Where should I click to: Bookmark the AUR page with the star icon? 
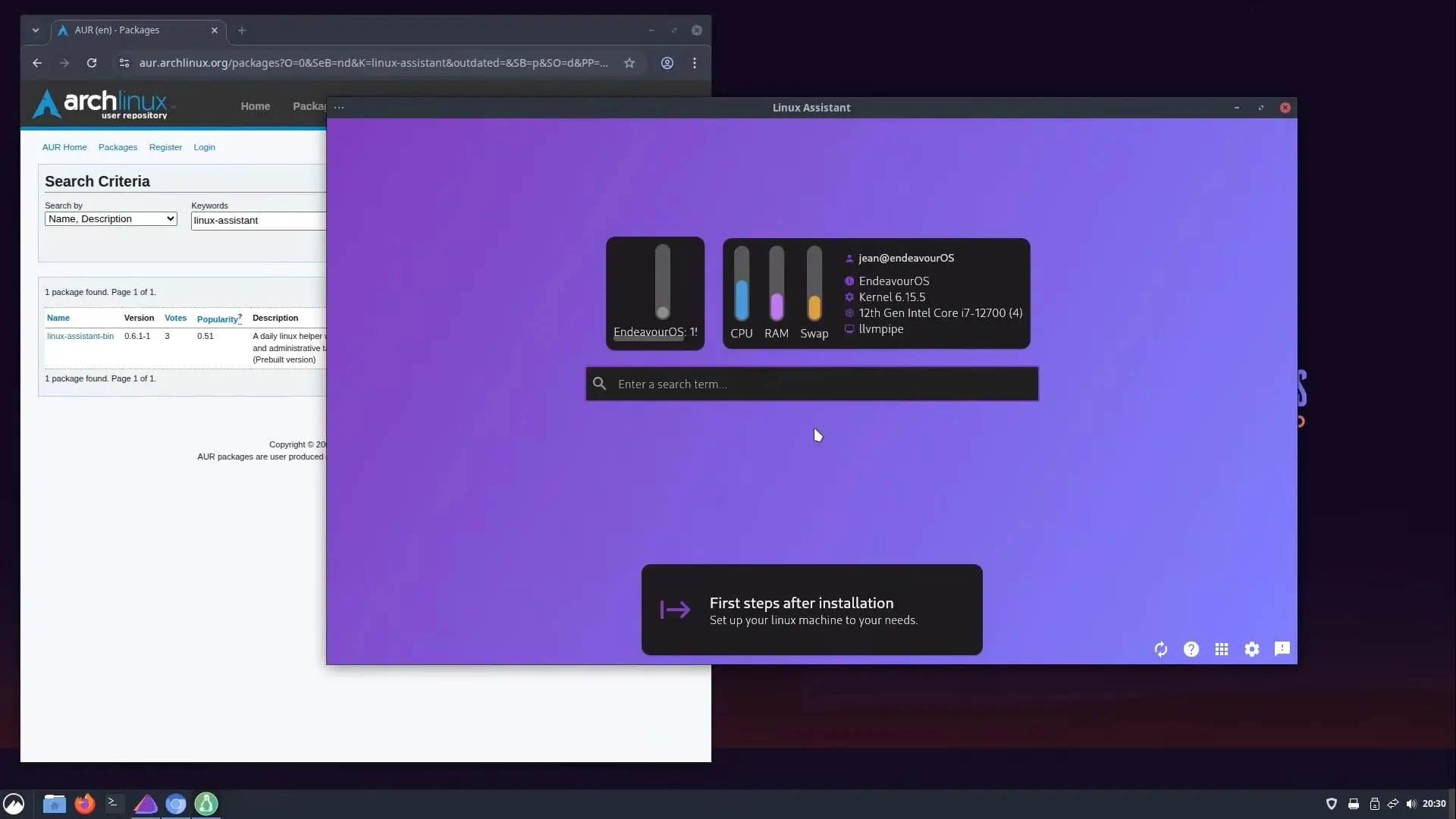[629, 63]
